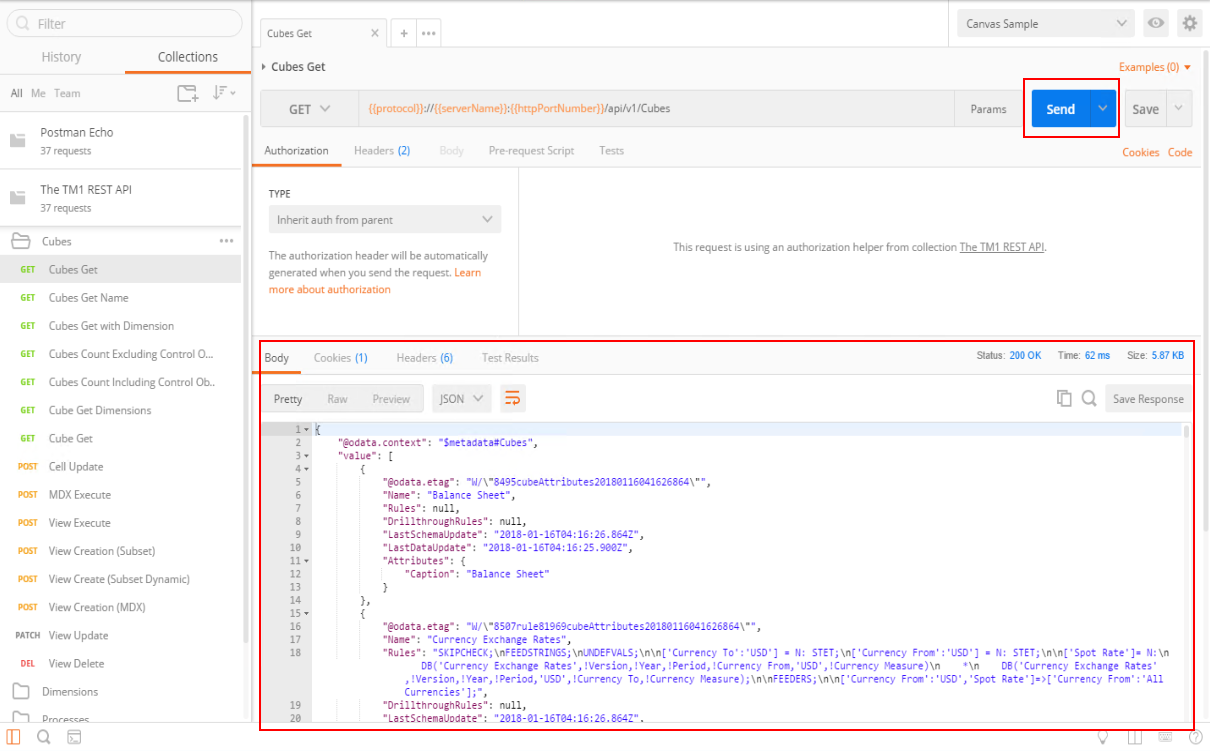The width and height of the screenshot is (1210, 751).
Task: Open the request Headers (2) tab
Action: click(x=382, y=151)
